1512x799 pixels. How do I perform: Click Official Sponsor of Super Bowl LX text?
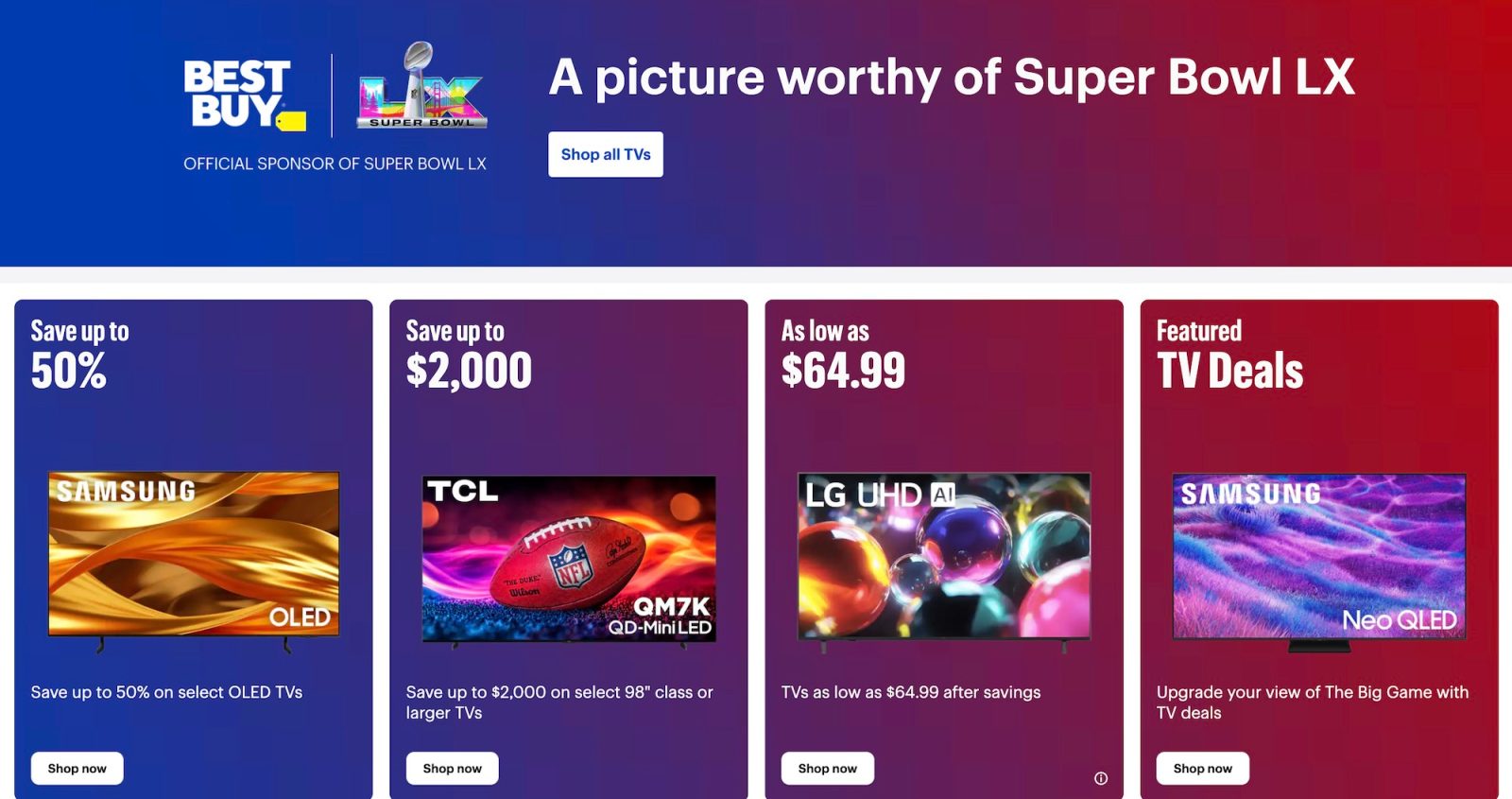coord(334,163)
